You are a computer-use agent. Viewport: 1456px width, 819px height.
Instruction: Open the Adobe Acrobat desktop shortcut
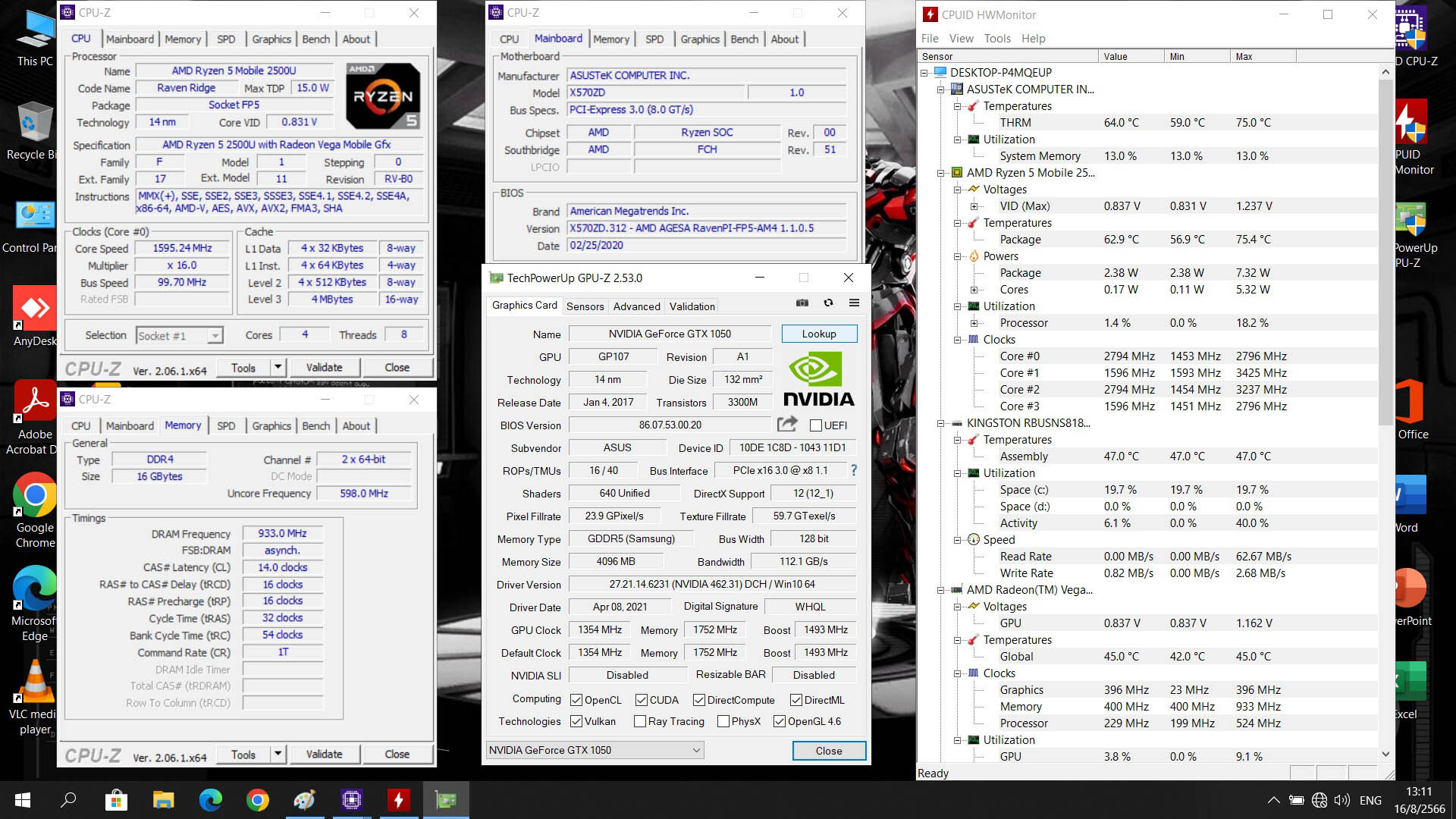[34, 419]
